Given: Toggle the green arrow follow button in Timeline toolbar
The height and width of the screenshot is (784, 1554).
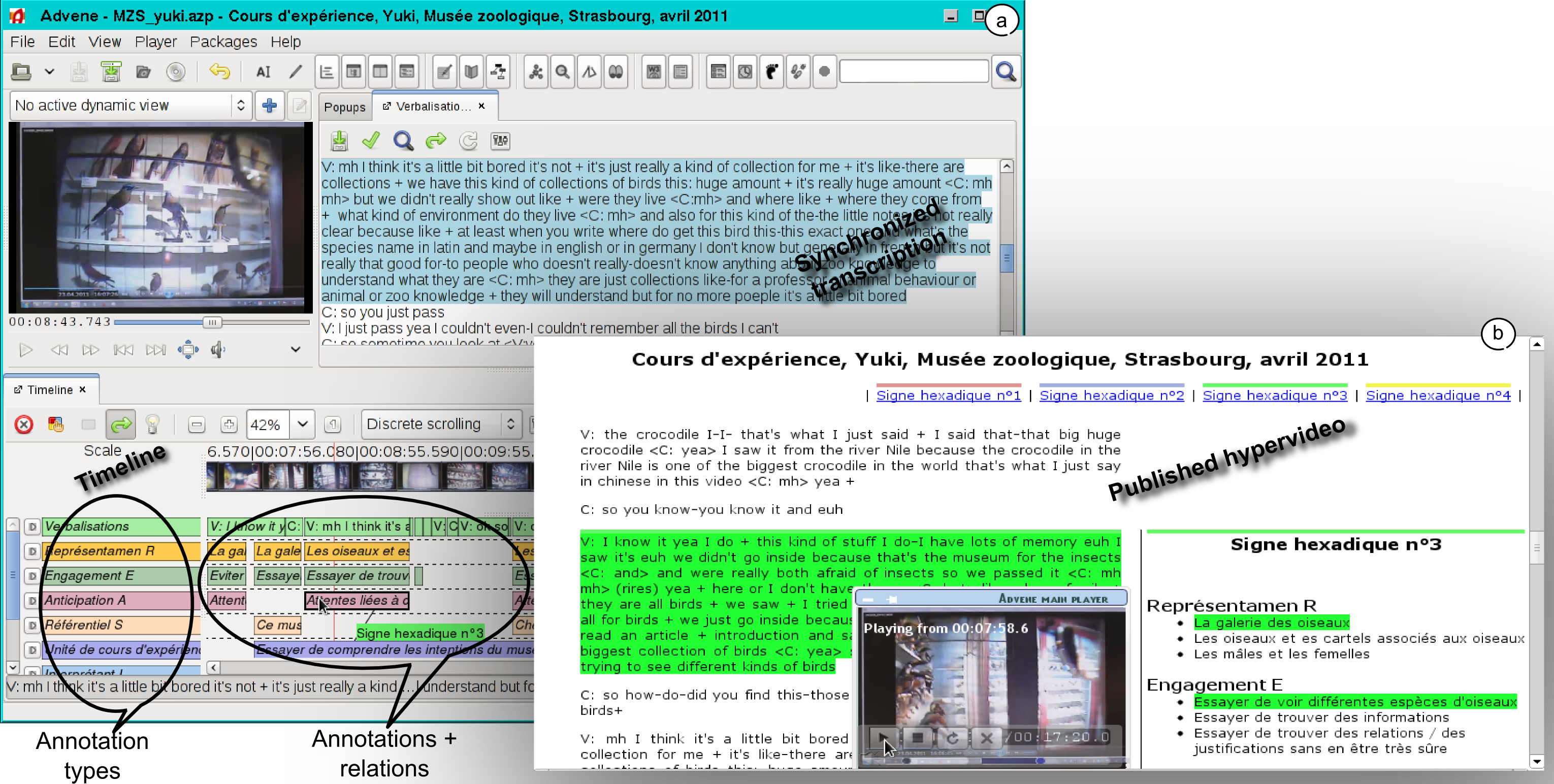Looking at the screenshot, I should [121, 424].
